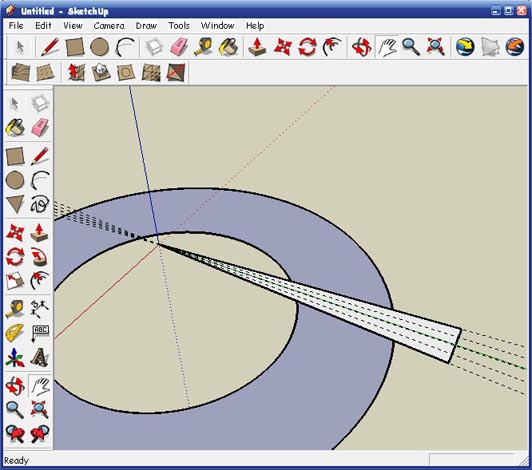Image resolution: width=532 pixels, height=470 pixels.
Task: Select the Polygon triangle tool
Action: coord(15,204)
